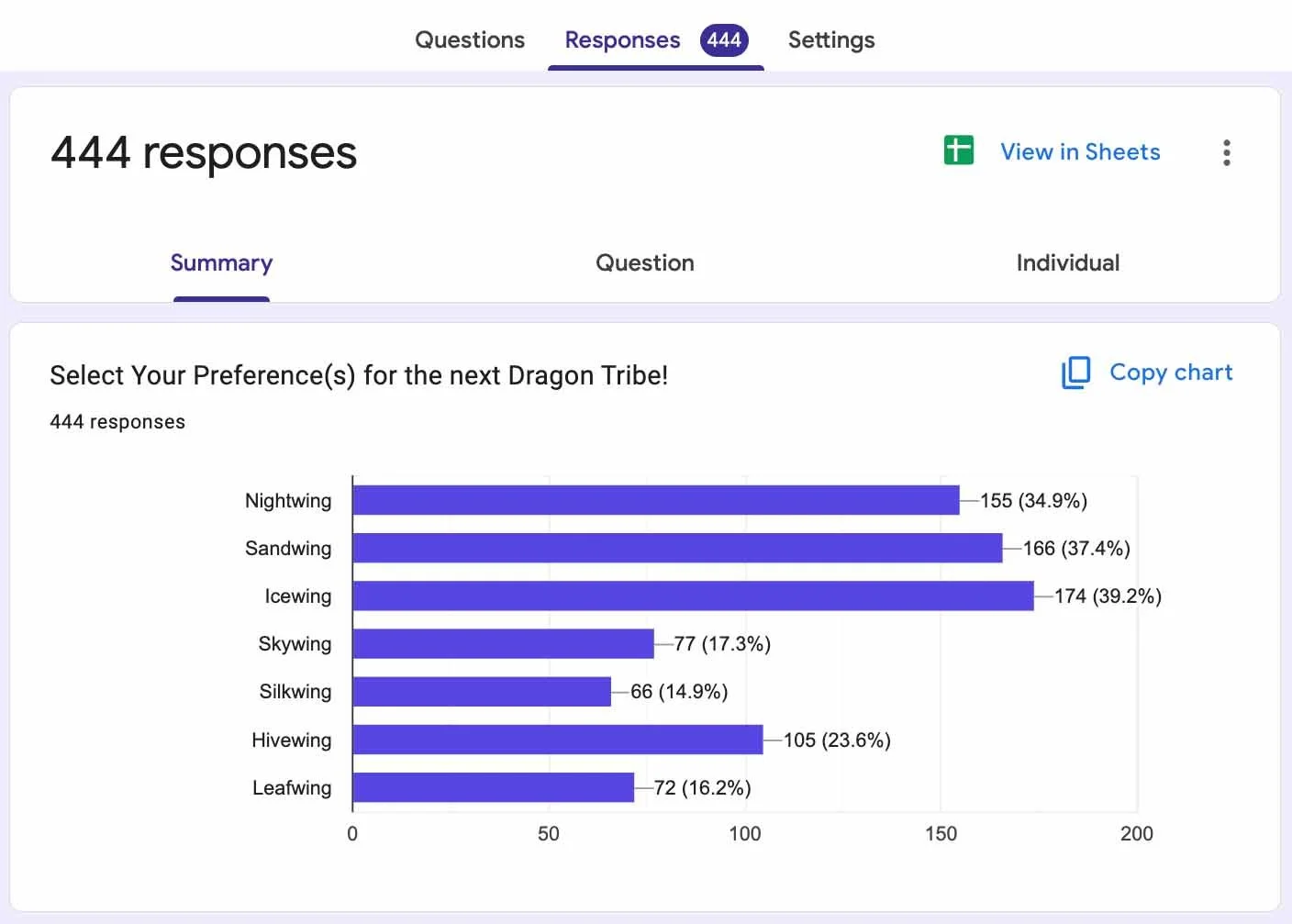Click the Skywing chart bar

coord(504,643)
